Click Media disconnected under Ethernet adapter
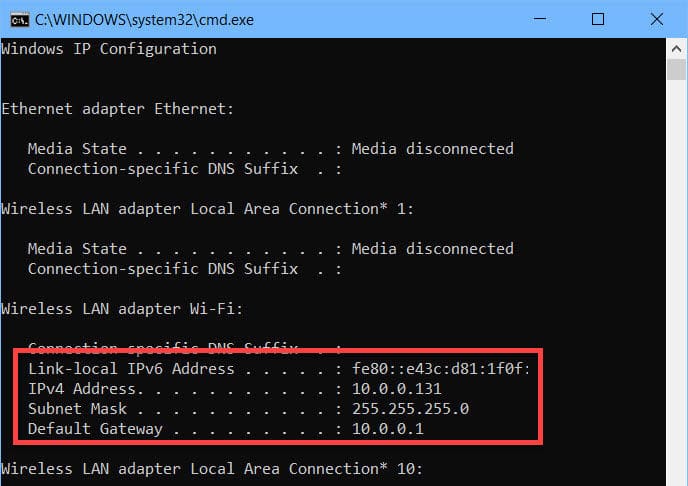Image resolution: width=688 pixels, height=486 pixels. (x=433, y=149)
